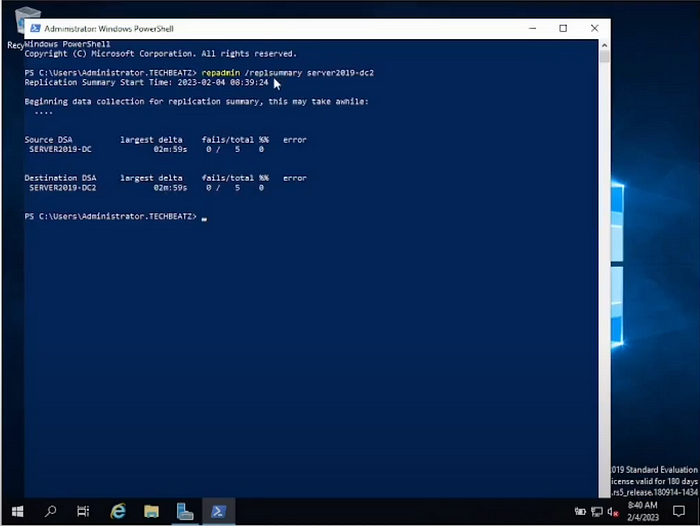Viewport: 700px width, 526px height.
Task: Open the network tray icon
Action: point(597,512)
